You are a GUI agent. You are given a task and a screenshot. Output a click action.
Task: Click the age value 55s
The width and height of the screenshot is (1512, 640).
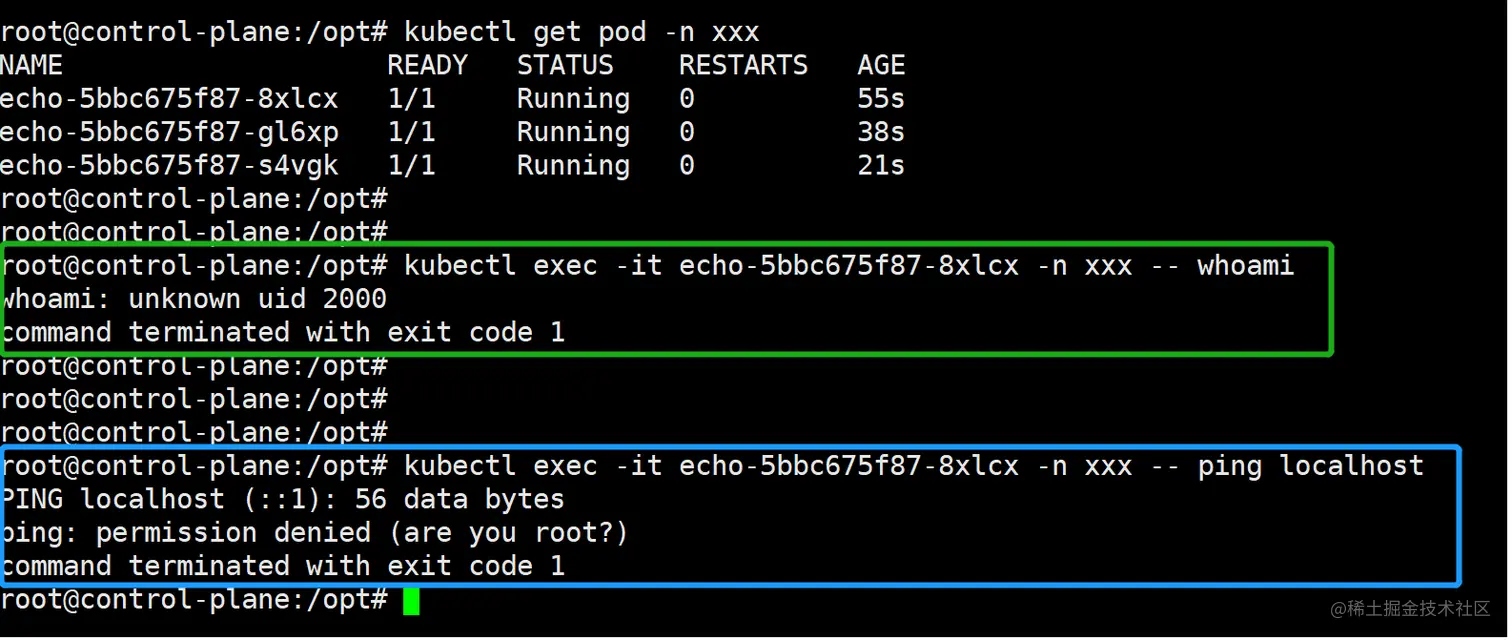point(881,99)
